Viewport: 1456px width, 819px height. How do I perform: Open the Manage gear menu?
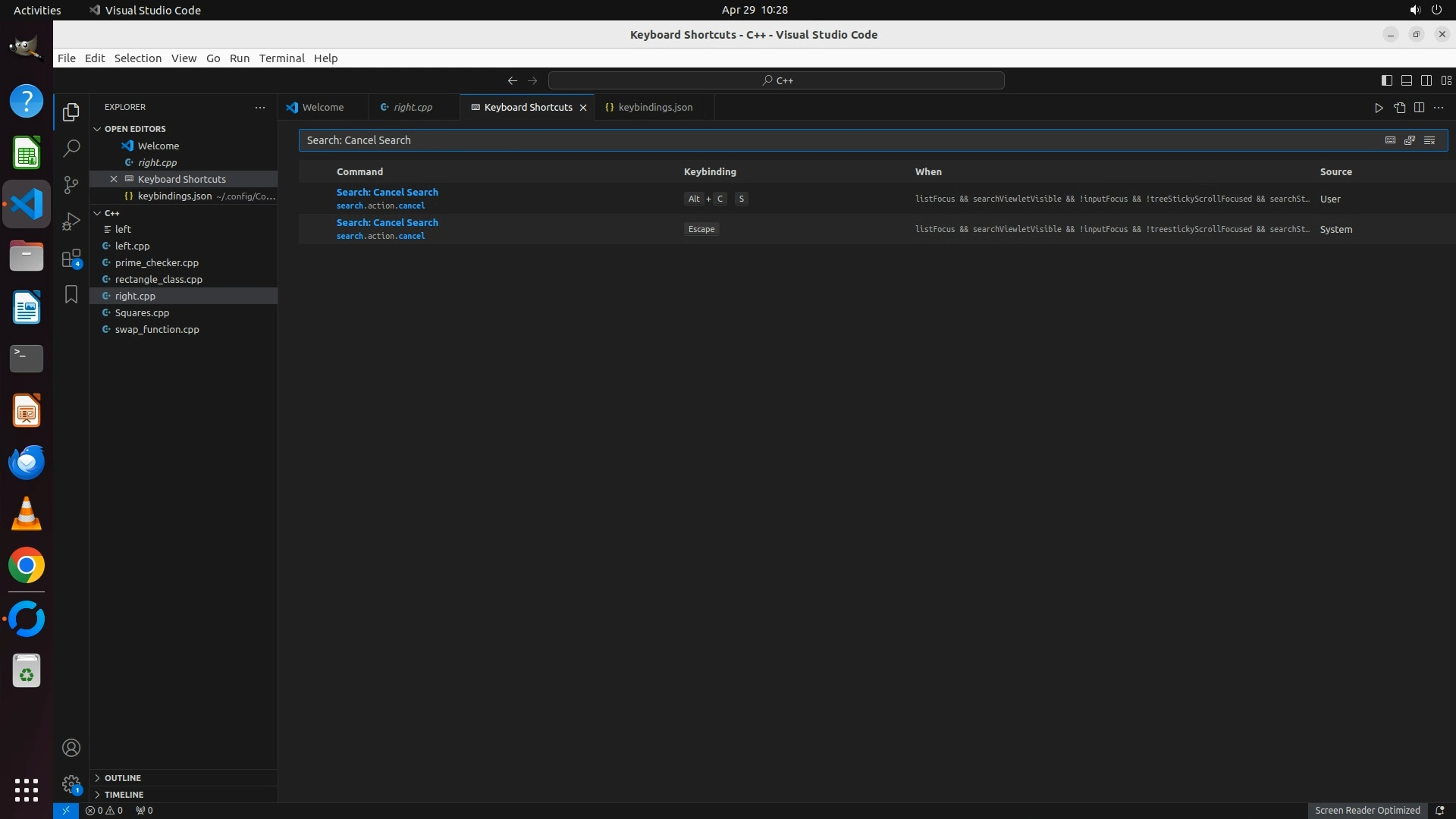71,784
